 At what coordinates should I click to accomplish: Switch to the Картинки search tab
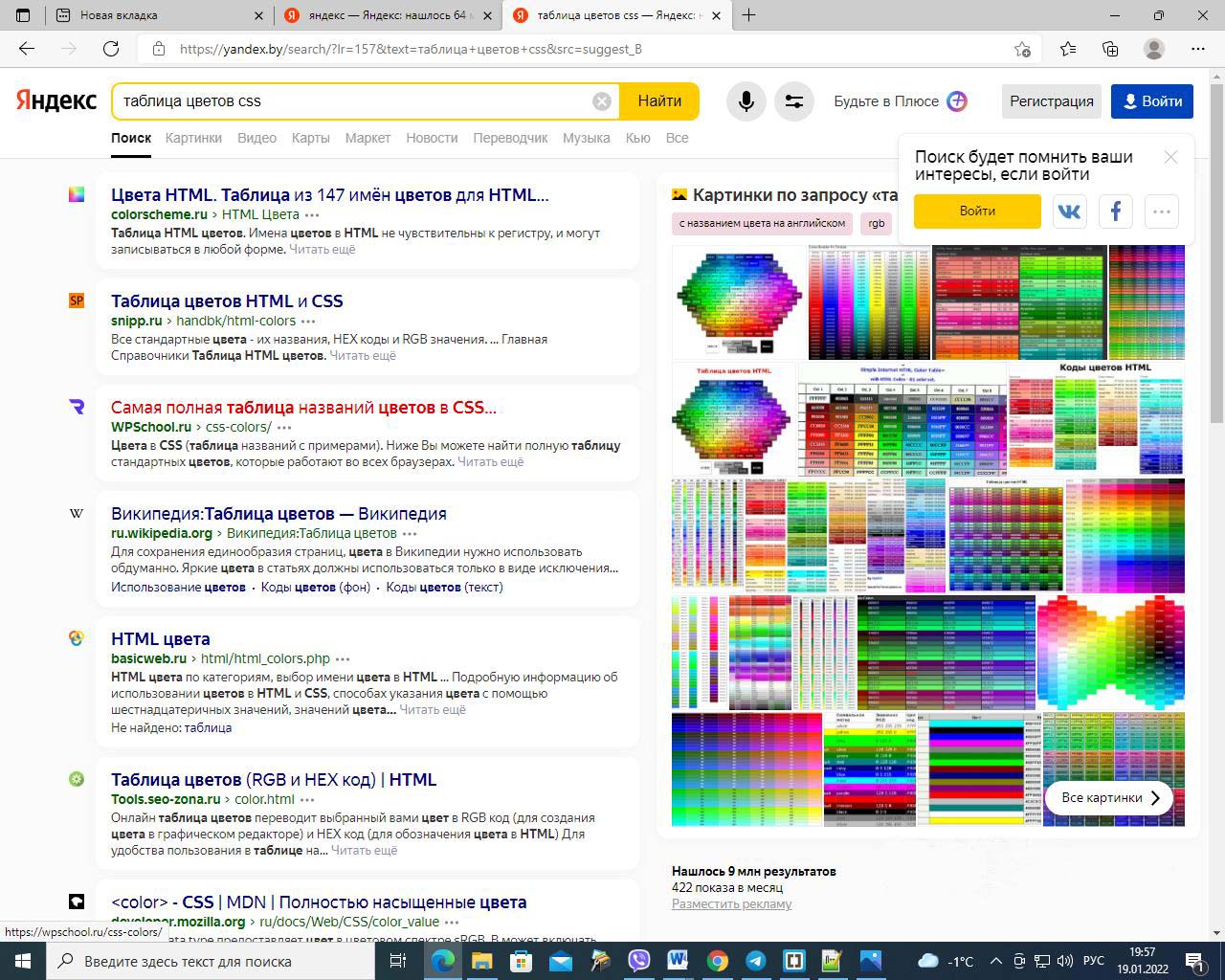click(193, 138)
